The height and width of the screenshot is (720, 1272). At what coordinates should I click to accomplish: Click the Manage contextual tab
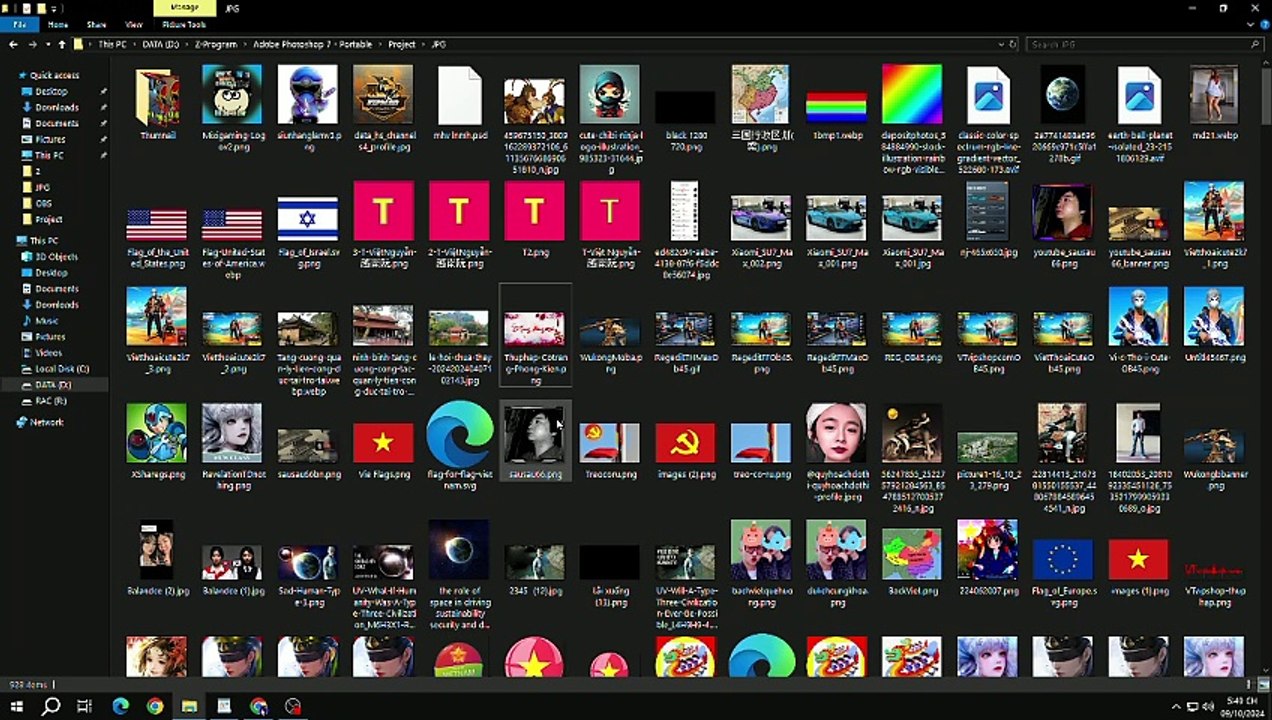click(183, 8)
